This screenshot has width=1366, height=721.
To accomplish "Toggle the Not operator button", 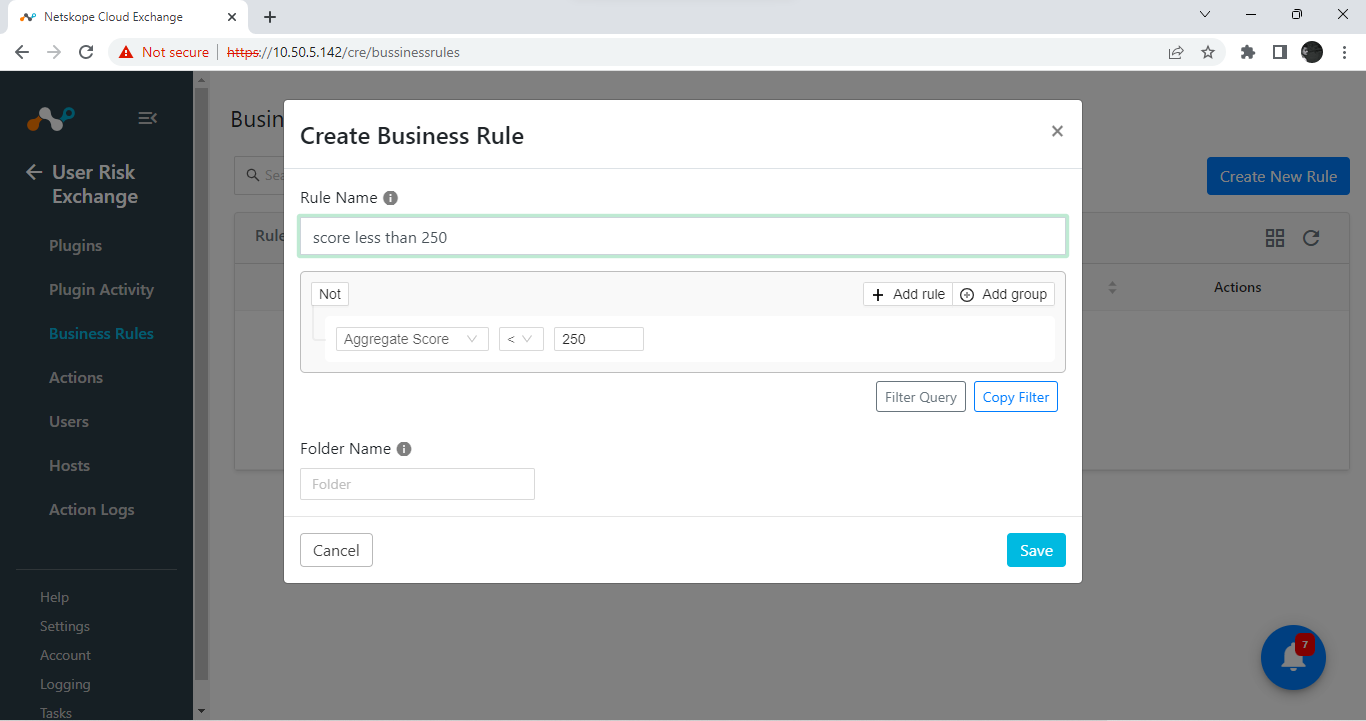I will [330, 294].
